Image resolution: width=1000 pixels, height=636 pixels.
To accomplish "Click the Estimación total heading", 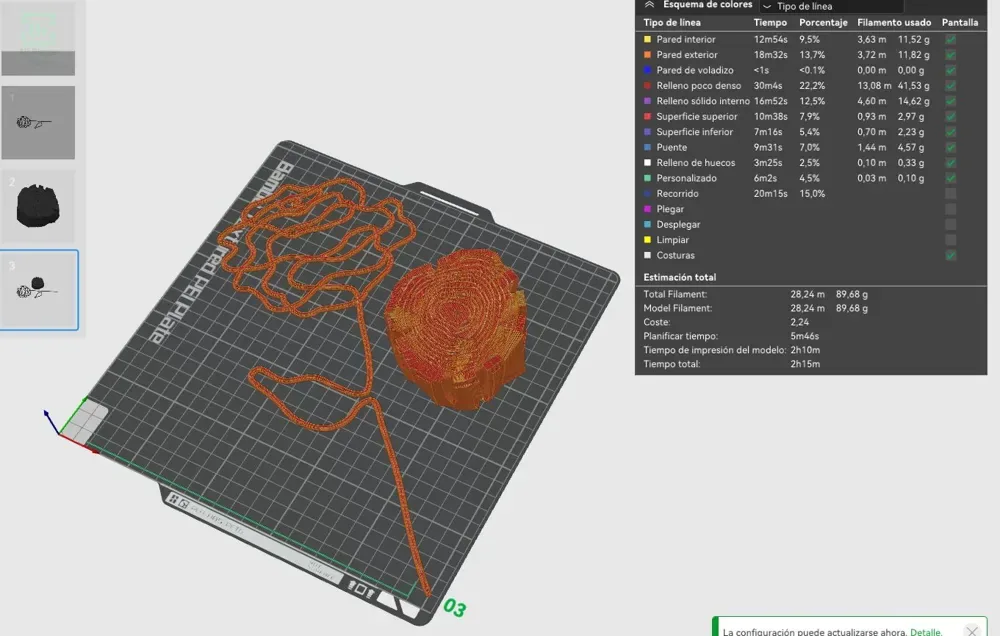I will tap(679, 277).
